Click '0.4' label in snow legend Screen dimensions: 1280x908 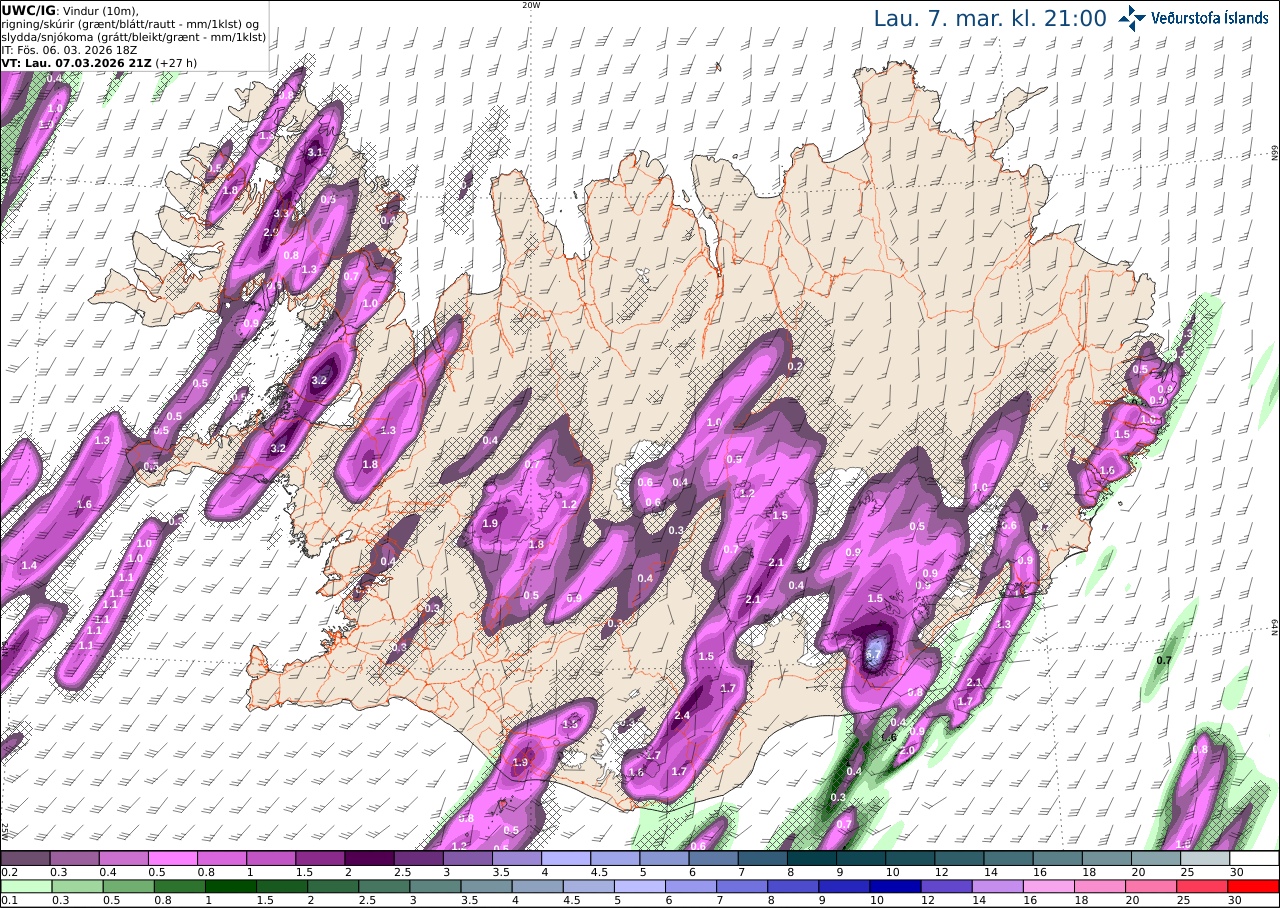107,872
